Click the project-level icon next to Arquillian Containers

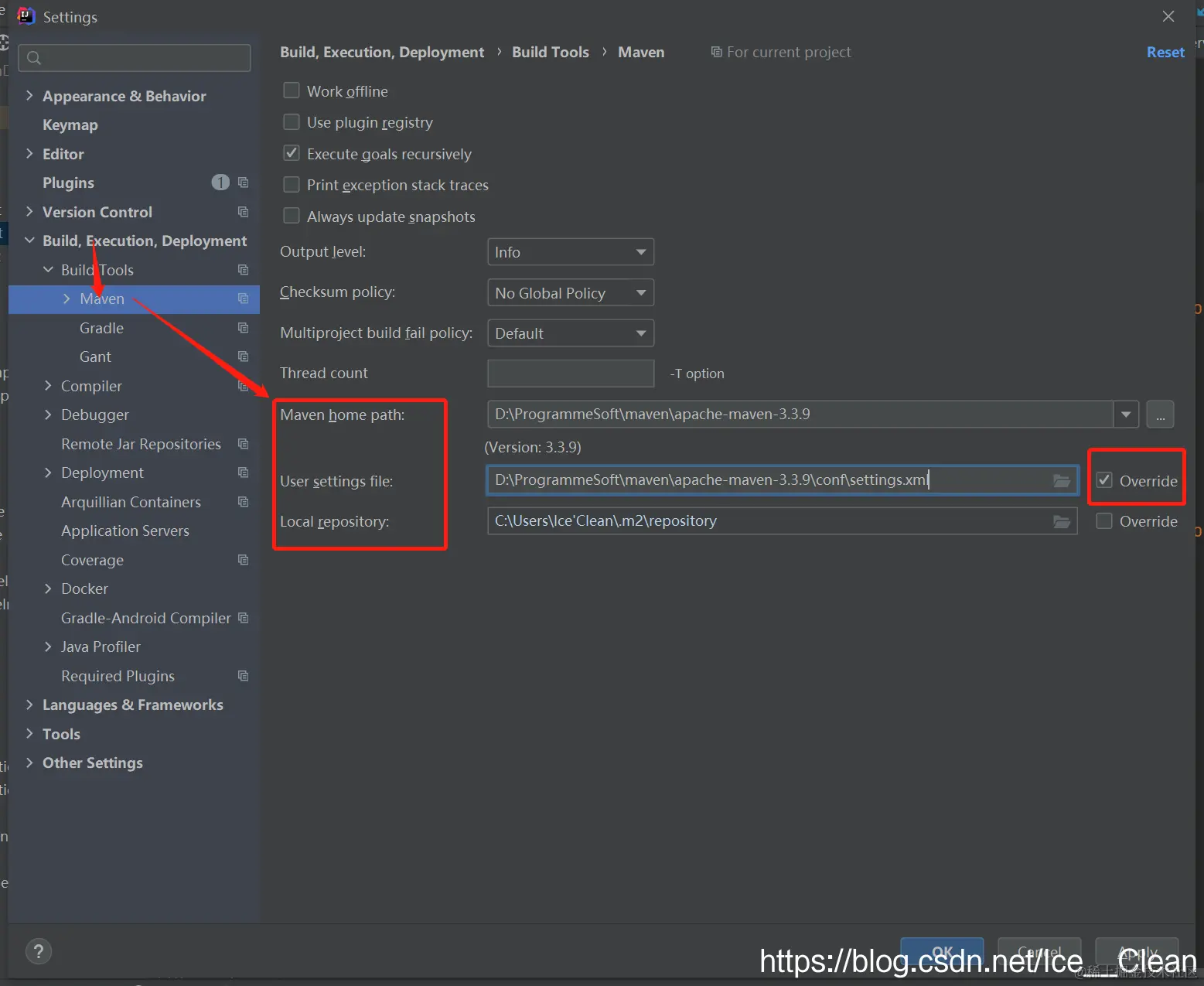243,502
